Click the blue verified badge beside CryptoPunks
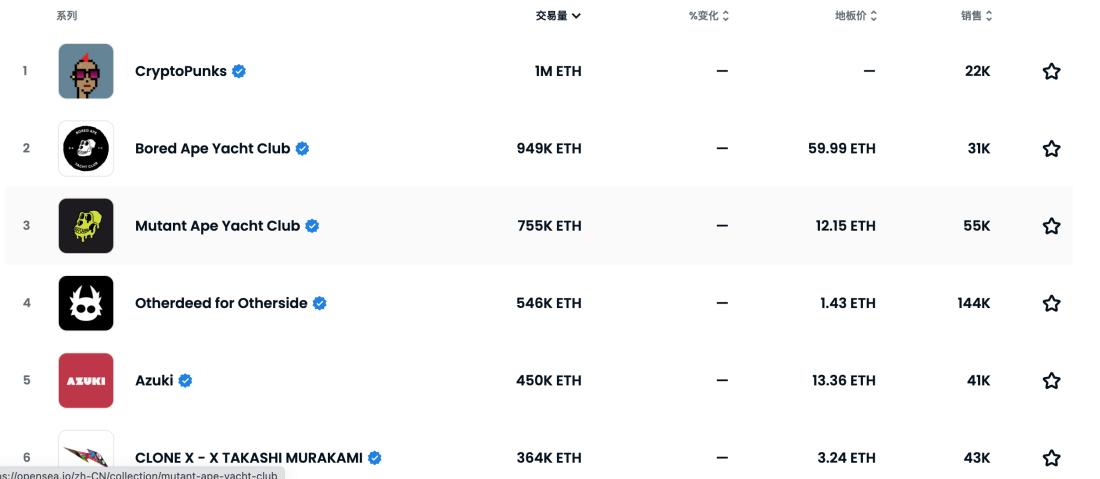1100x479 pixels. tap(240, 71)
